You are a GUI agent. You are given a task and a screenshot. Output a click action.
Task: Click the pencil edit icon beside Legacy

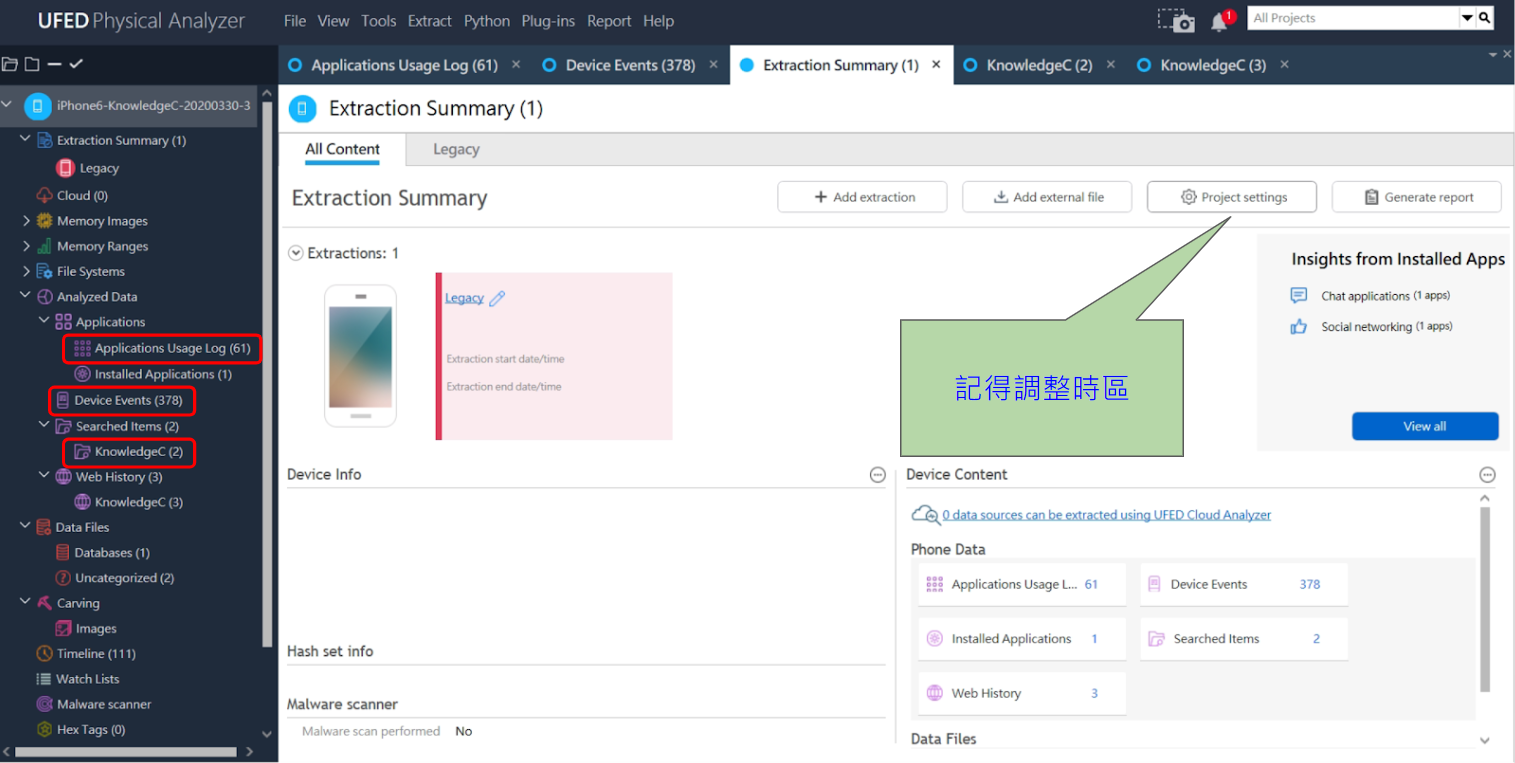pos(497,298)
